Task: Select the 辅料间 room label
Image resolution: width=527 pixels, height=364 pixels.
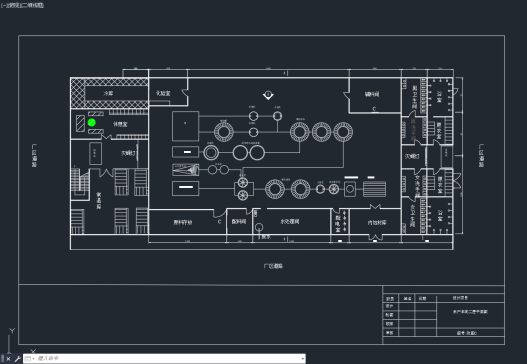Action: point(372,94)
